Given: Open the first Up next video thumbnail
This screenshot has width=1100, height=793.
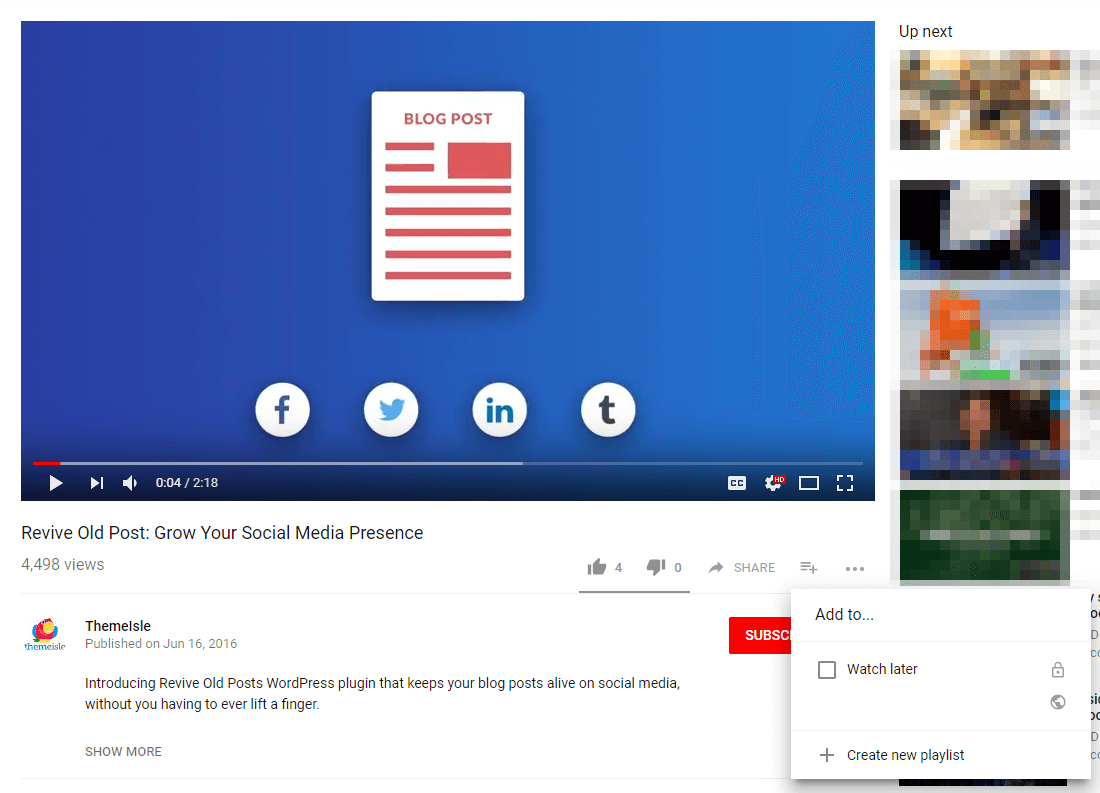Looking at the screenshot, I should (985, 100).
